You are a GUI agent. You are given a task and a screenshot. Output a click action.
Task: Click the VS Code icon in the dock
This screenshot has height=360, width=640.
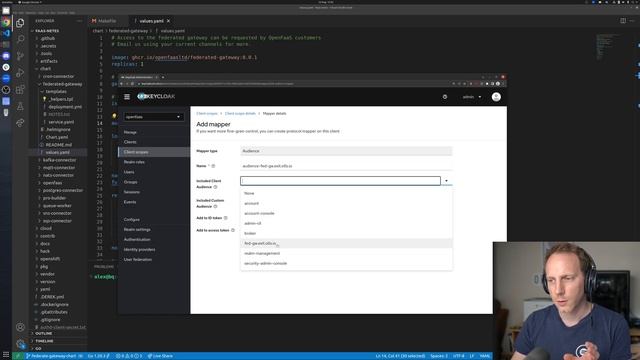pos(6,33)
